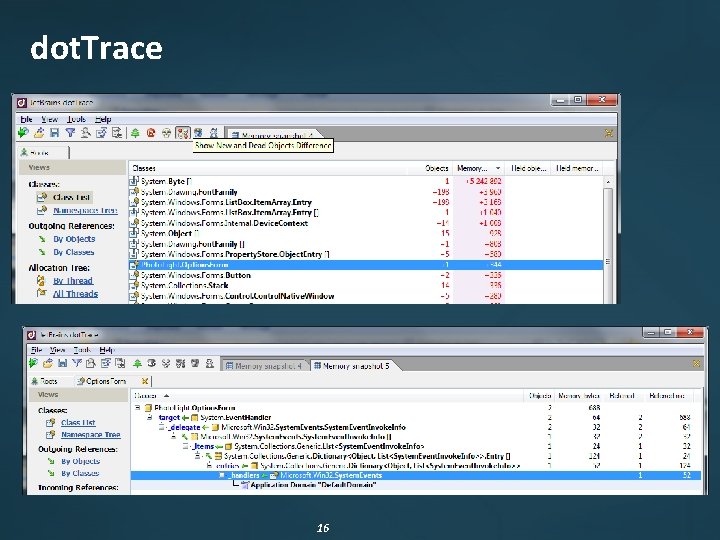The height and width of the screenshot is (540, 720).
Task: Close snapshot with yellow X in top window
Action: point(609,133)
